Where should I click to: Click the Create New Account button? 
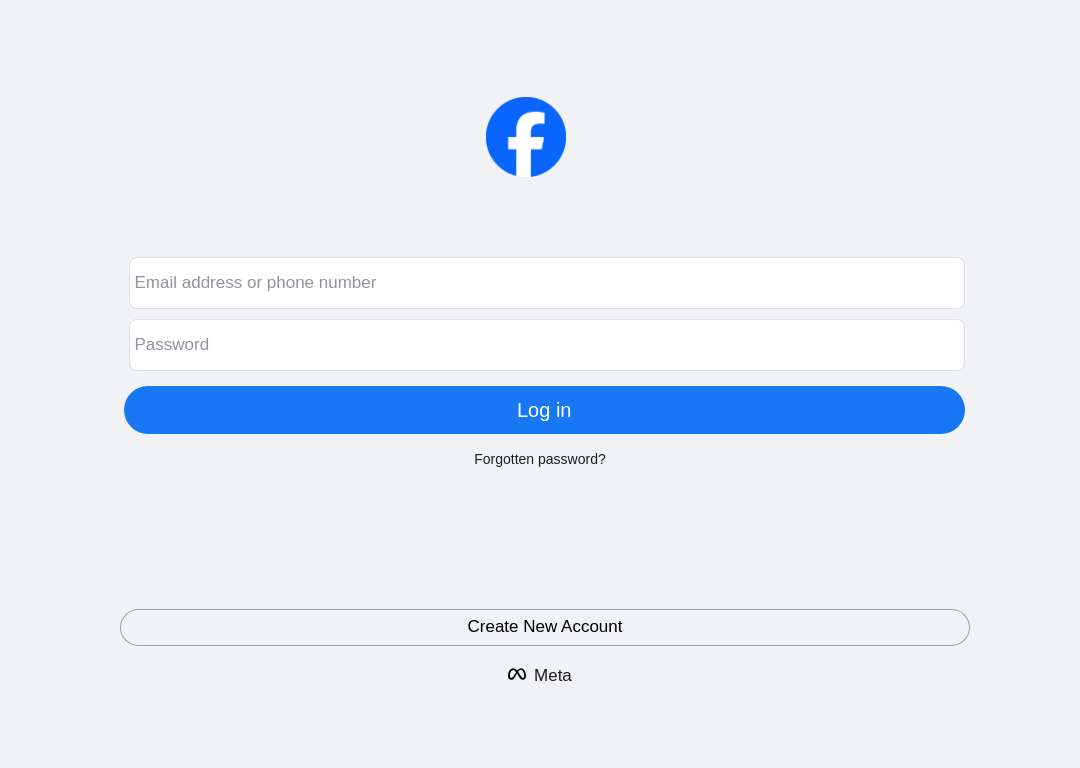pos(545,627)
